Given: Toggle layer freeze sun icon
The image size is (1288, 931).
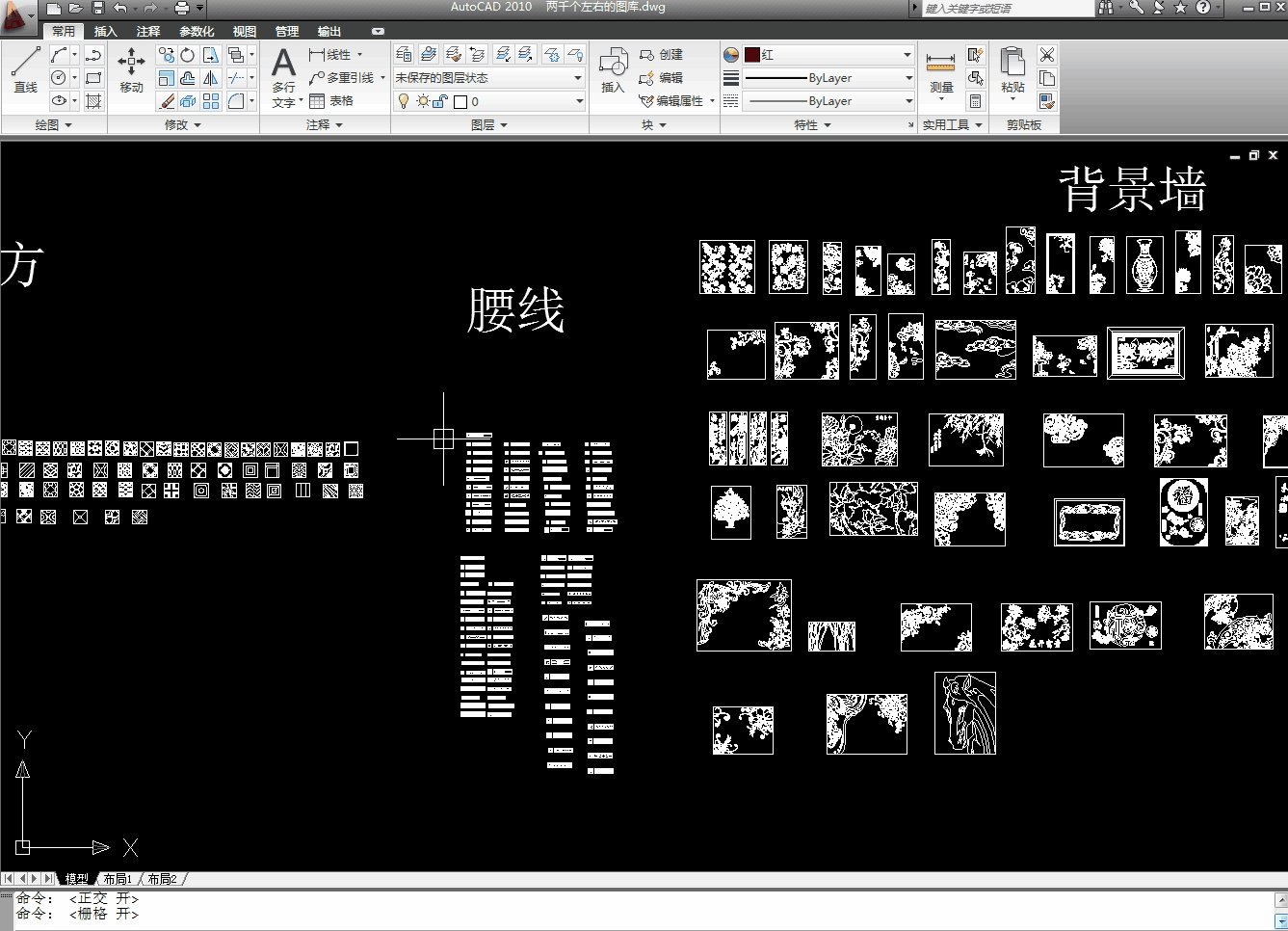Looking at the screenshot, I should 422,101.
